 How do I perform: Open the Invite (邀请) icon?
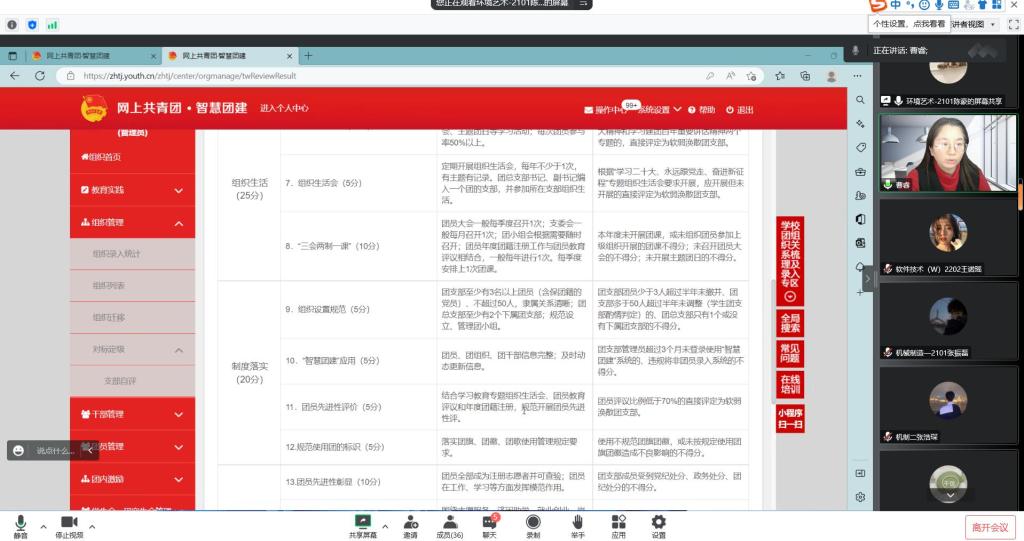pos(411,521)
